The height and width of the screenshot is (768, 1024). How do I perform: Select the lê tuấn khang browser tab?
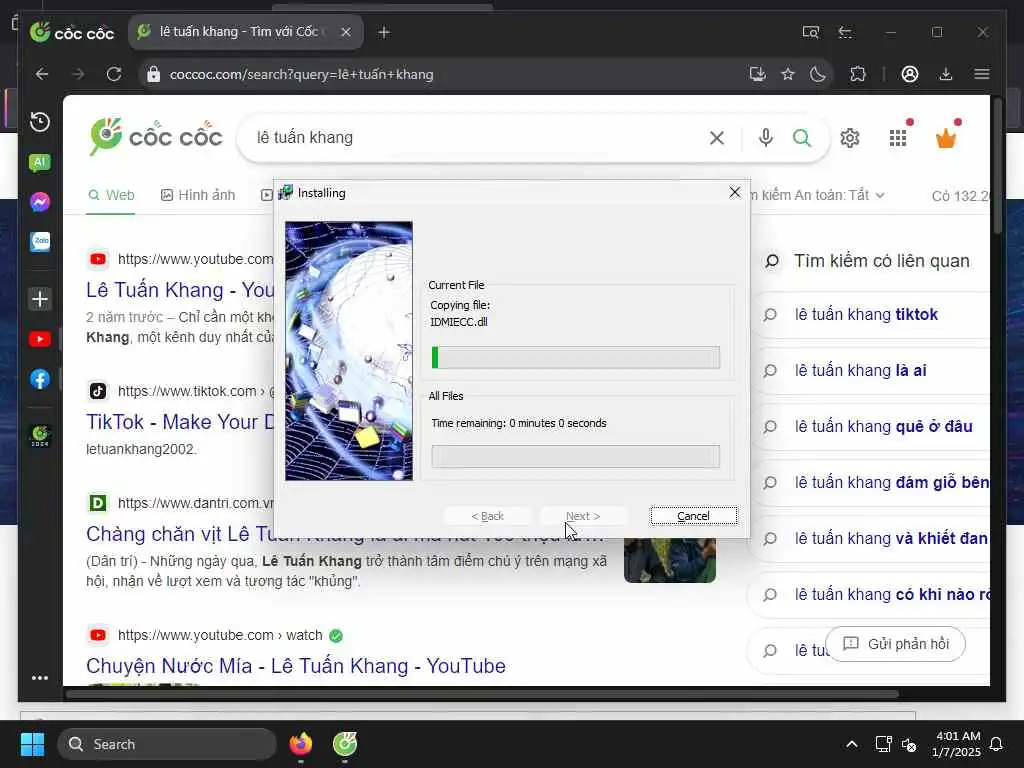point(246,32)
